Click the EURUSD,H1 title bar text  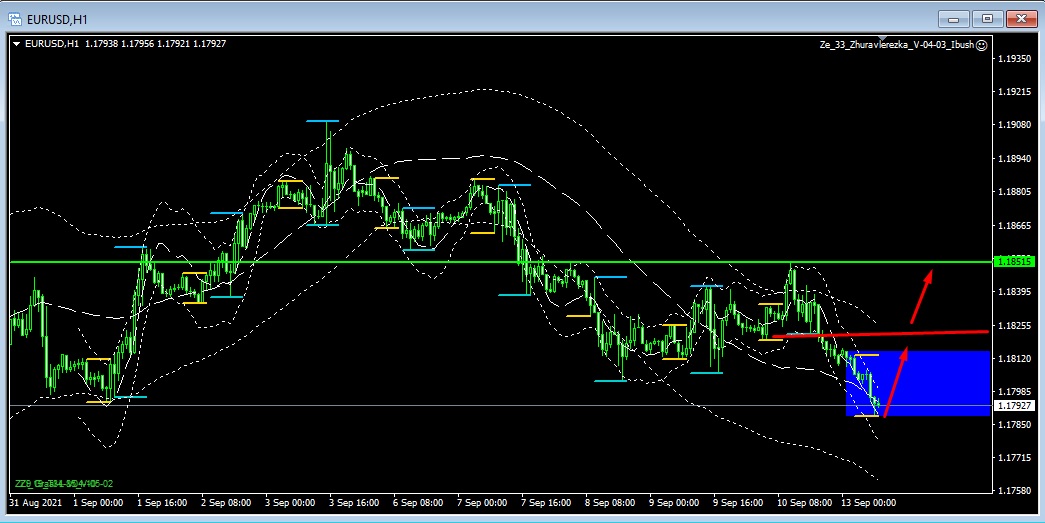[60, 17]
